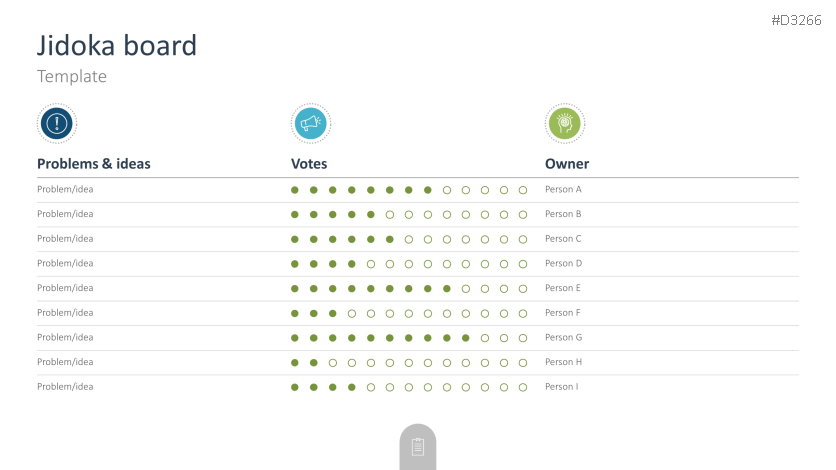Select the last vote circle for Person I
Screen dimensions: 836x470
pyautogui.click(x=523, y=387)
